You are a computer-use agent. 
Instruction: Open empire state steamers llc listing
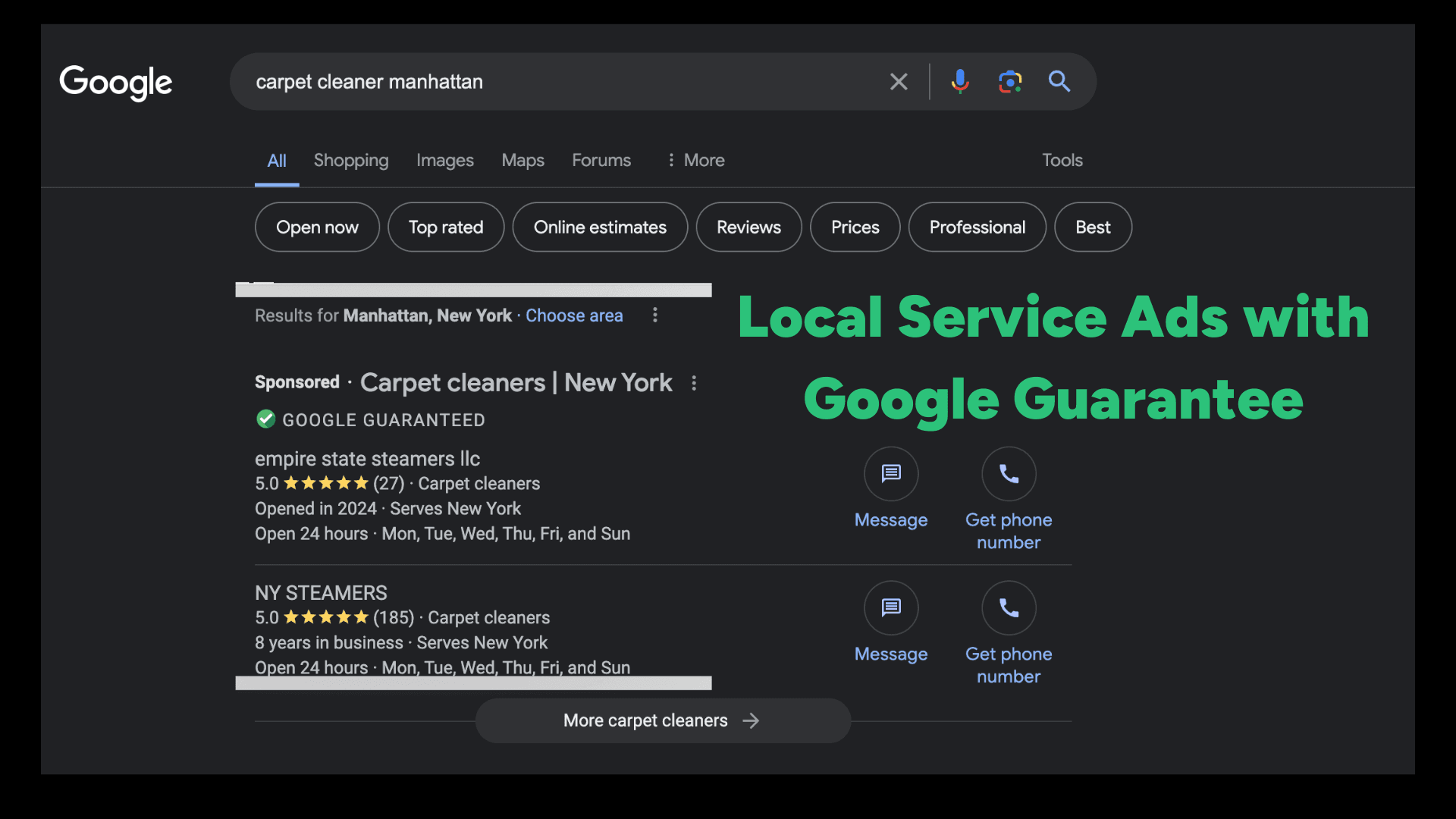(x=367, y=459)
